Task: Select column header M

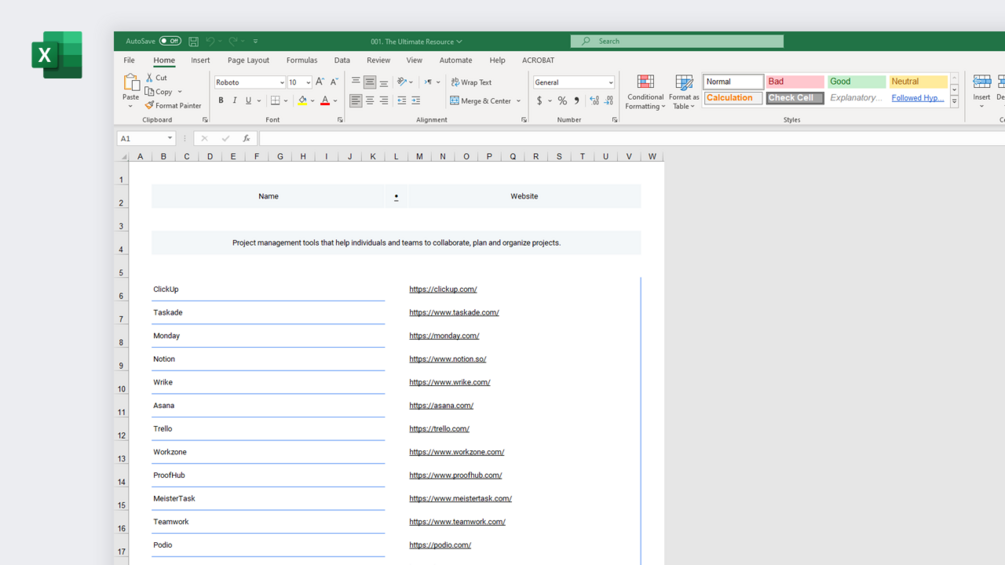Action: click(419, 156)
